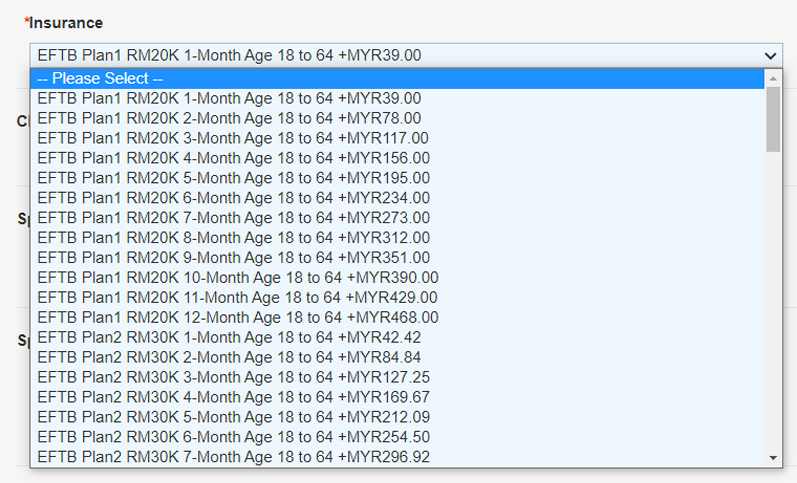Select EFTB Plan2 RM30K 5-Month +MYR212.09
The height and width of the screenshot is (483, 797).
coord(233,417)
